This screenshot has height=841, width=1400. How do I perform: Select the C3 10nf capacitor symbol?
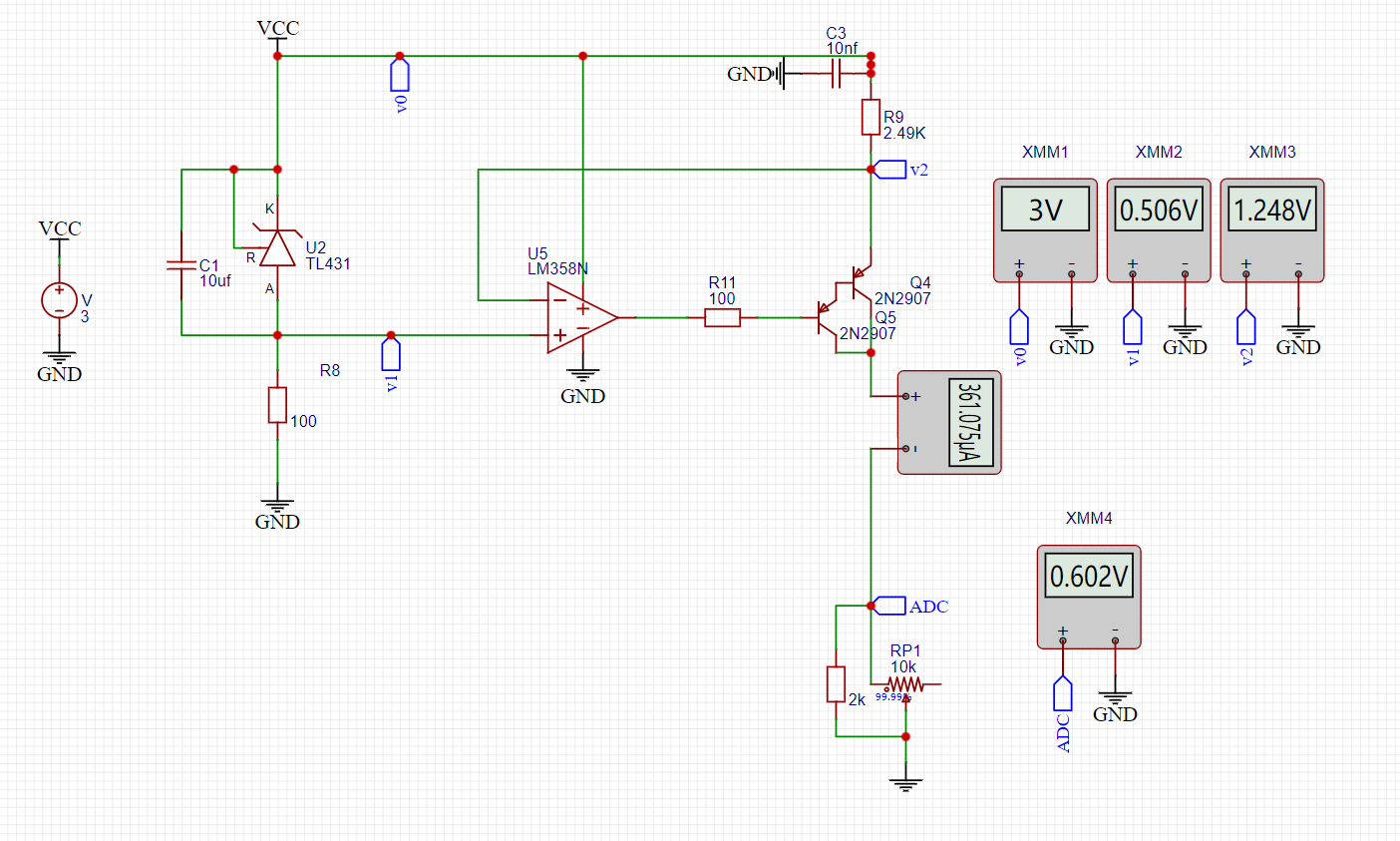pos(836,73)
